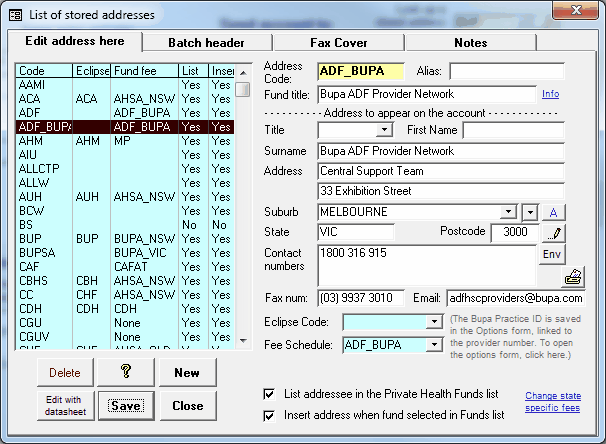This screenshot has width=606, height=444.
Task: Click the Email field
Action: pos(516,298)
